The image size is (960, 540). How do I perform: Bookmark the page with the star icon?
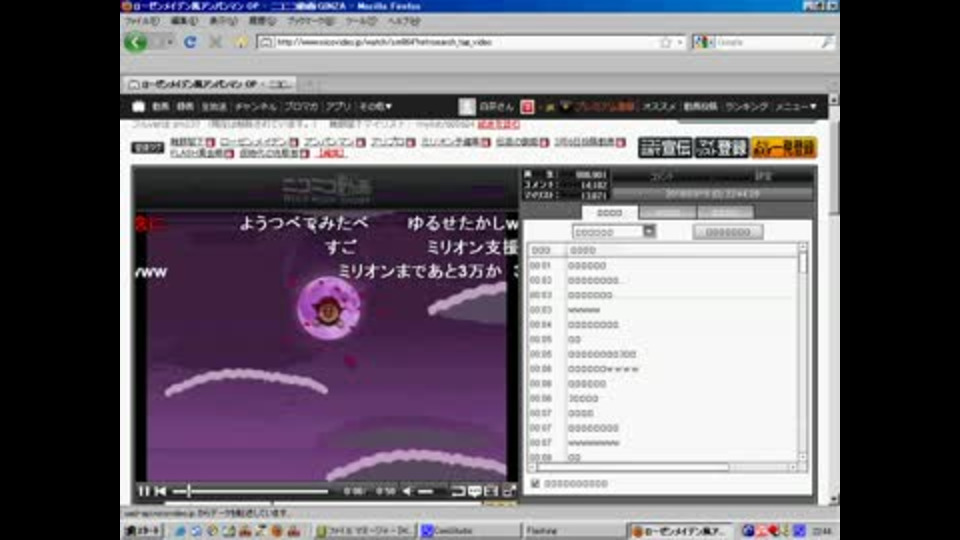[666, 42]
